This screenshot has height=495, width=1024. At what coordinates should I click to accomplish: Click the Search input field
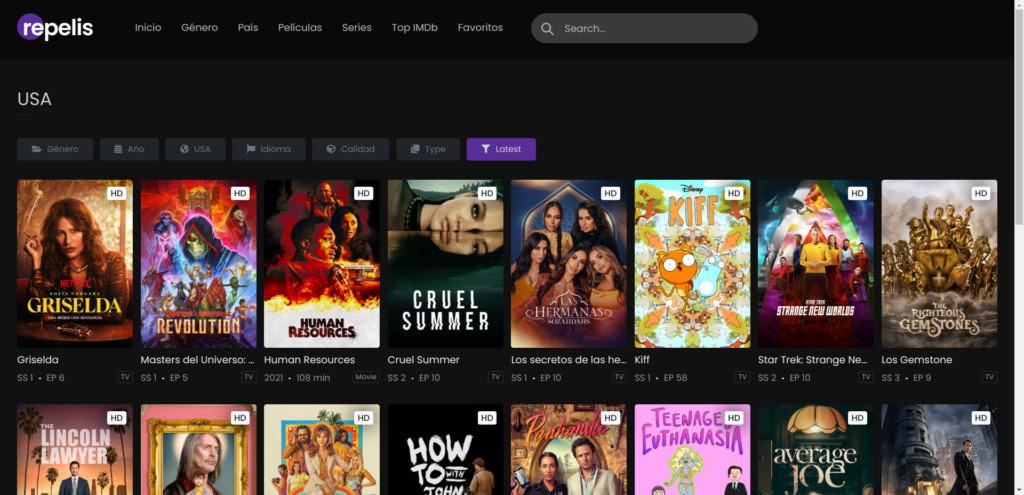point(644,29)
